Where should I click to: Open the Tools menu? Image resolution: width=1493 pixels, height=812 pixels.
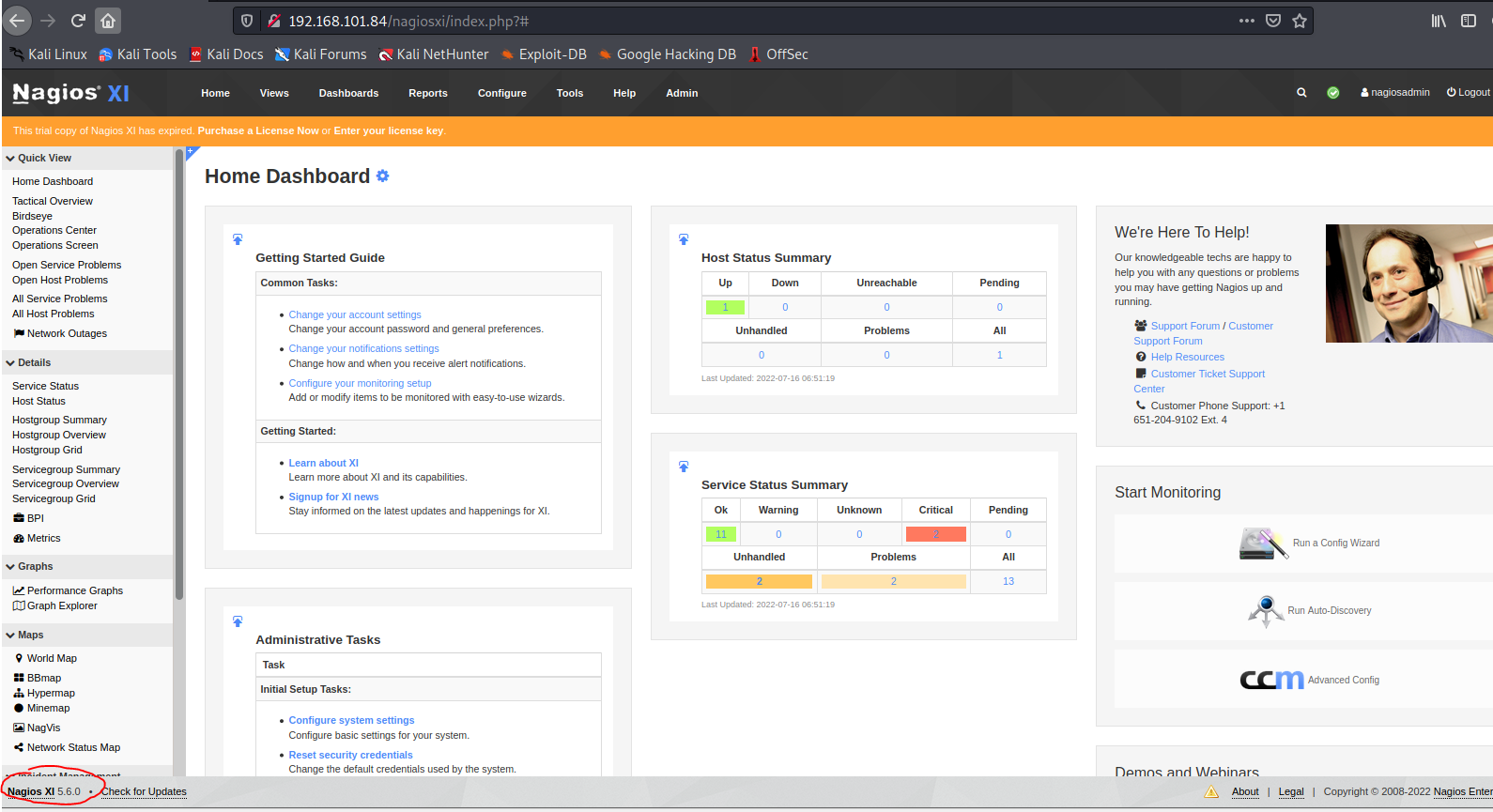pyautogui.click(x=570, y=93)
